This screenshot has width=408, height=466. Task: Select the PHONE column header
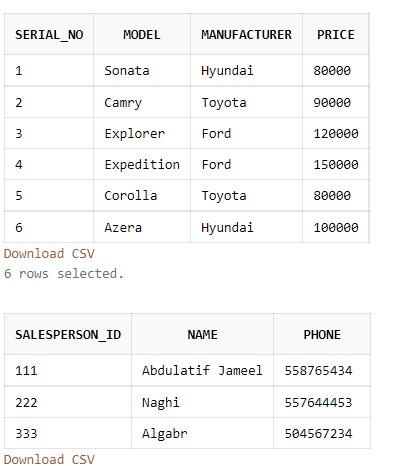click(322, 335)
